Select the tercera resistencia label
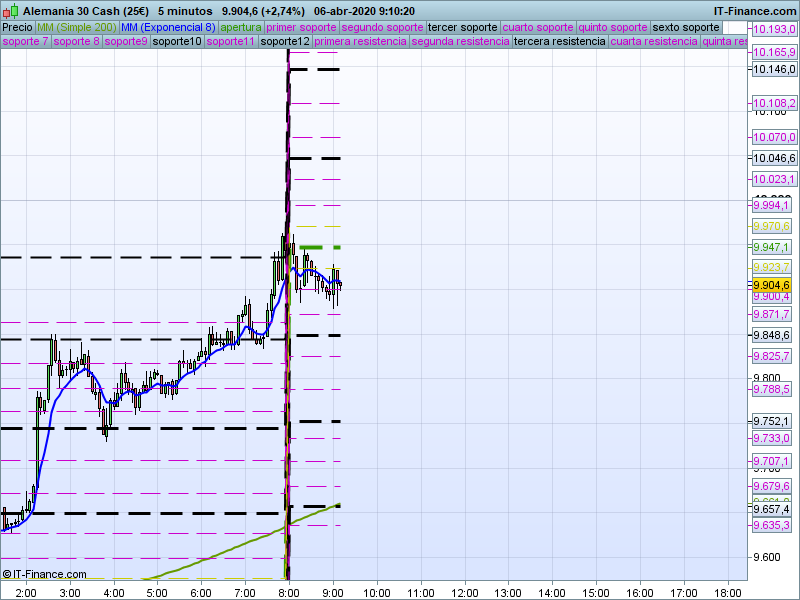This screenshot has height=600, width=800. 558,42
